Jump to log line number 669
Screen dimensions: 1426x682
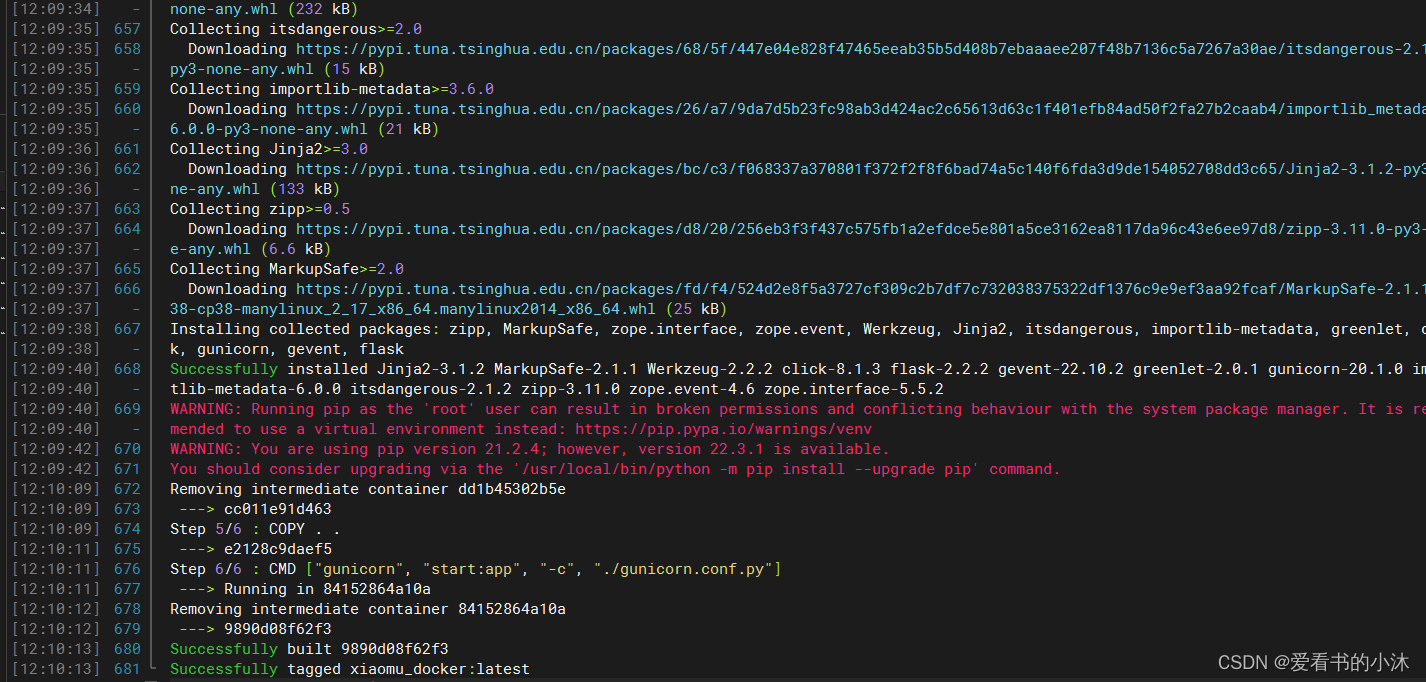click(x=127, y=409)
